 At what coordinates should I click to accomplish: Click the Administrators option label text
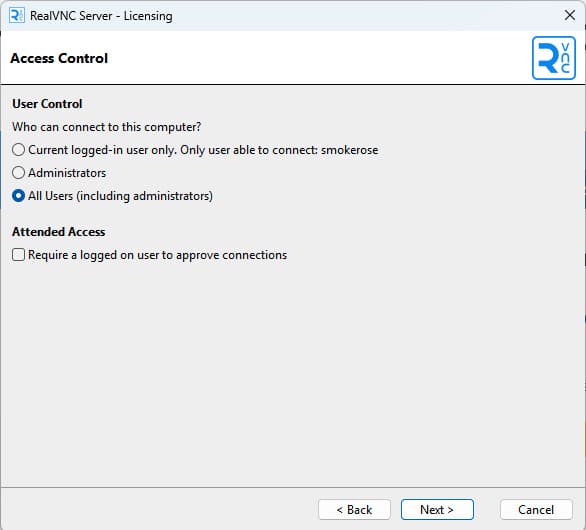click(x=67, y=173)
